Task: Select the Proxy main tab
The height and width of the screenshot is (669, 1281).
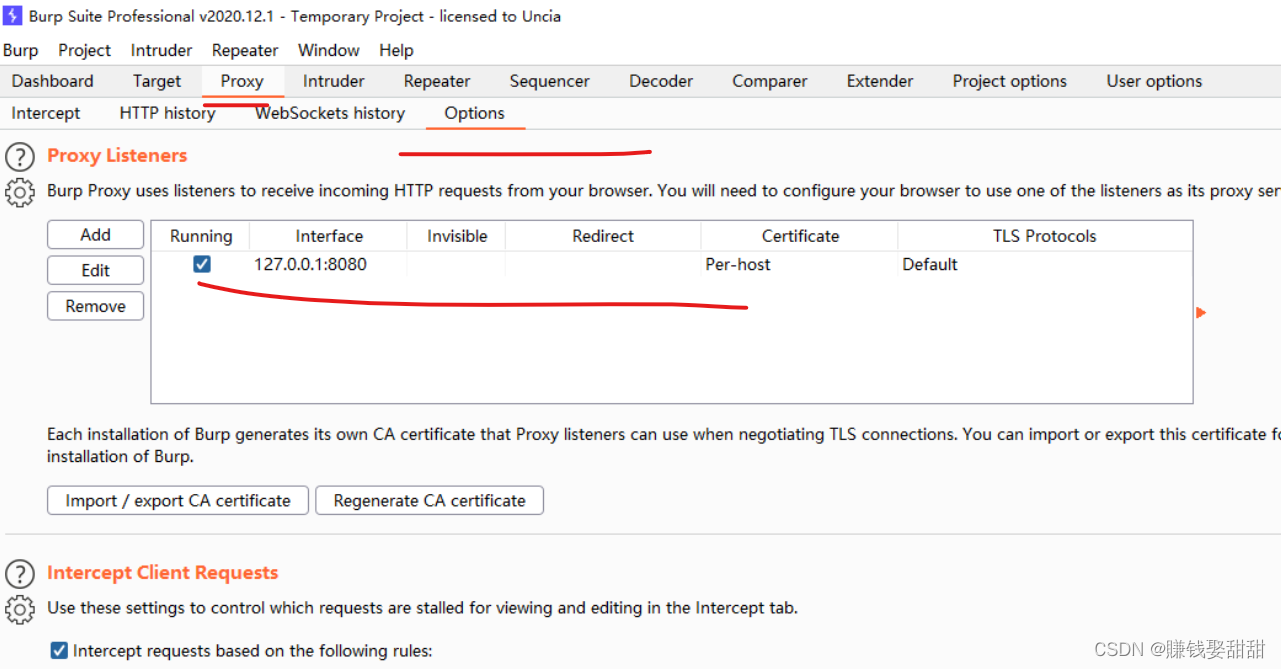Action: pyautogui.click(x=242, y=81)
